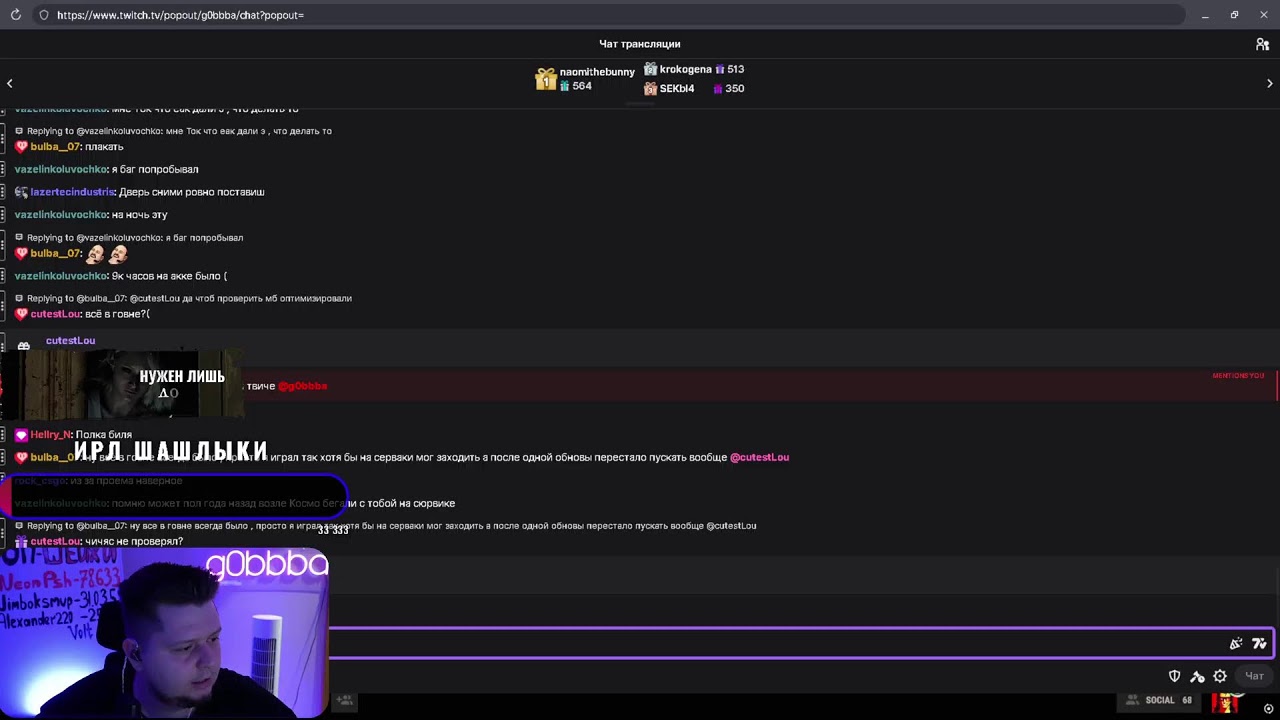Image resolution: width=1280 pixels, height=720 pixels.
Task: Click the red avatar icon in the bottom bar
Action: [1225, 702]
